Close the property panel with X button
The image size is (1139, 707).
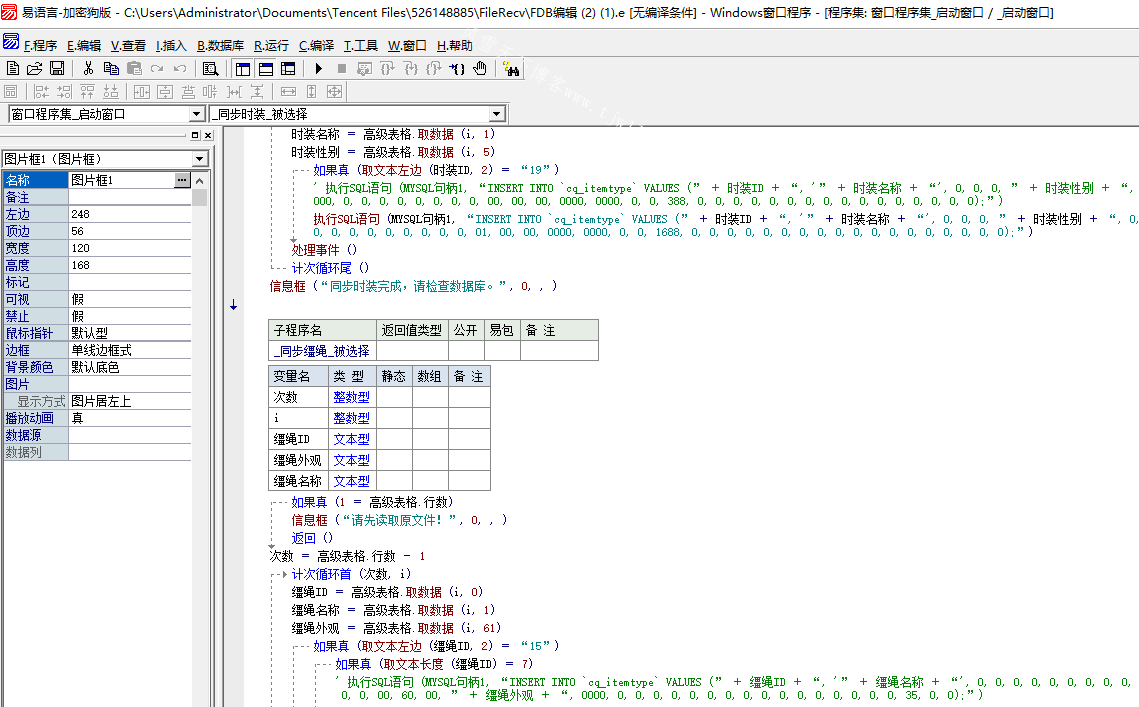point(208,135)
